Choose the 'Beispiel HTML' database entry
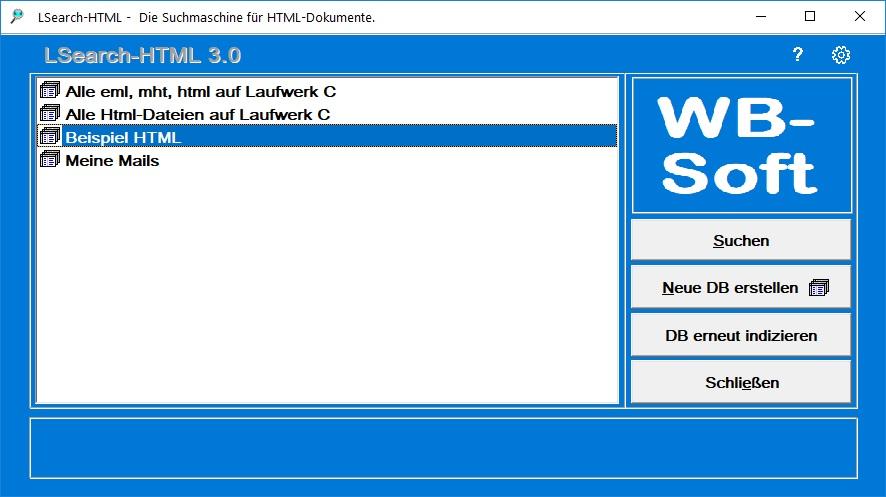This screenshot has height=497, width=886. [123, 137]
